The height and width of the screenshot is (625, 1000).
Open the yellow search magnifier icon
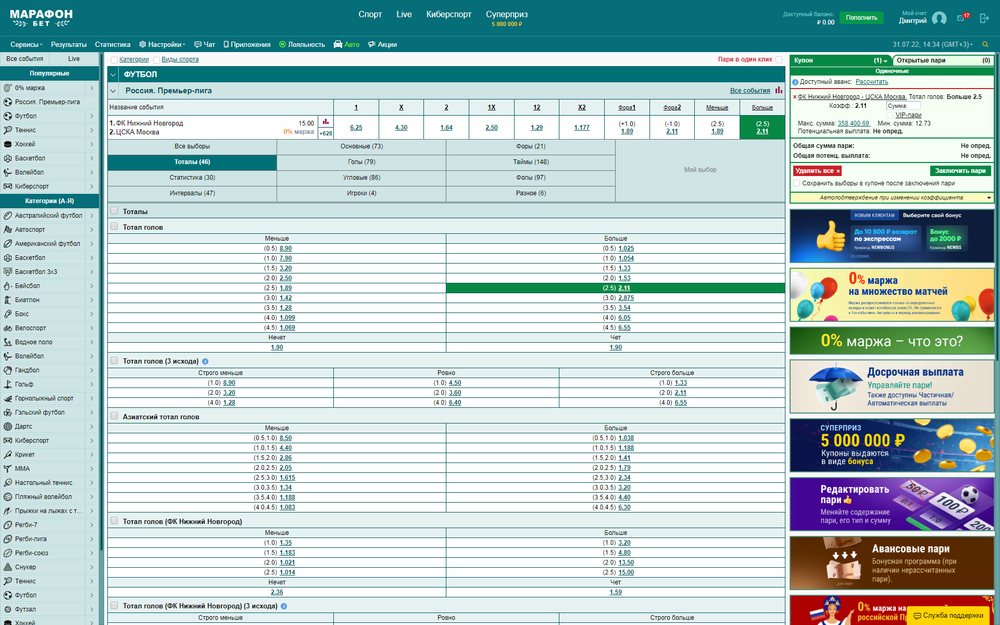985,45
